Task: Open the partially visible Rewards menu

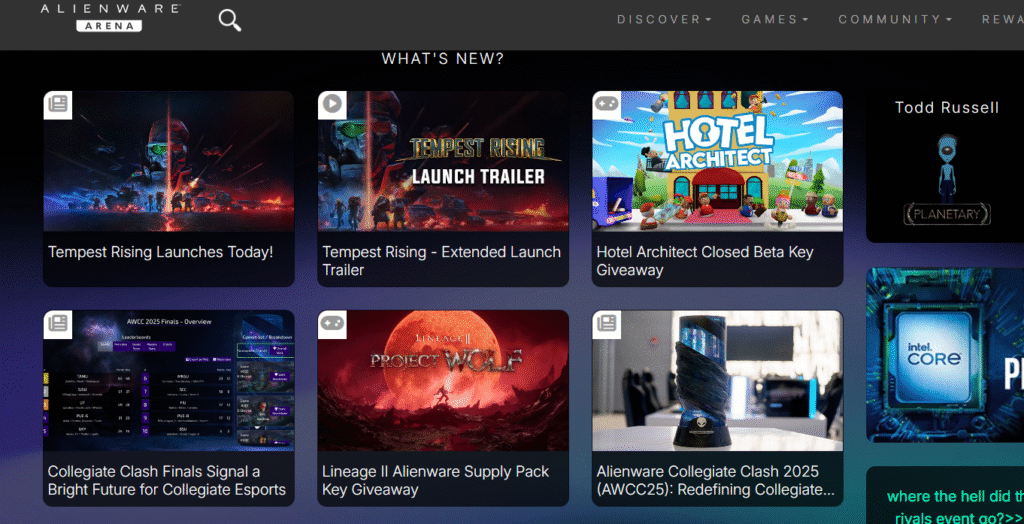Action: pyautogui.click(x=1002, y=20)
